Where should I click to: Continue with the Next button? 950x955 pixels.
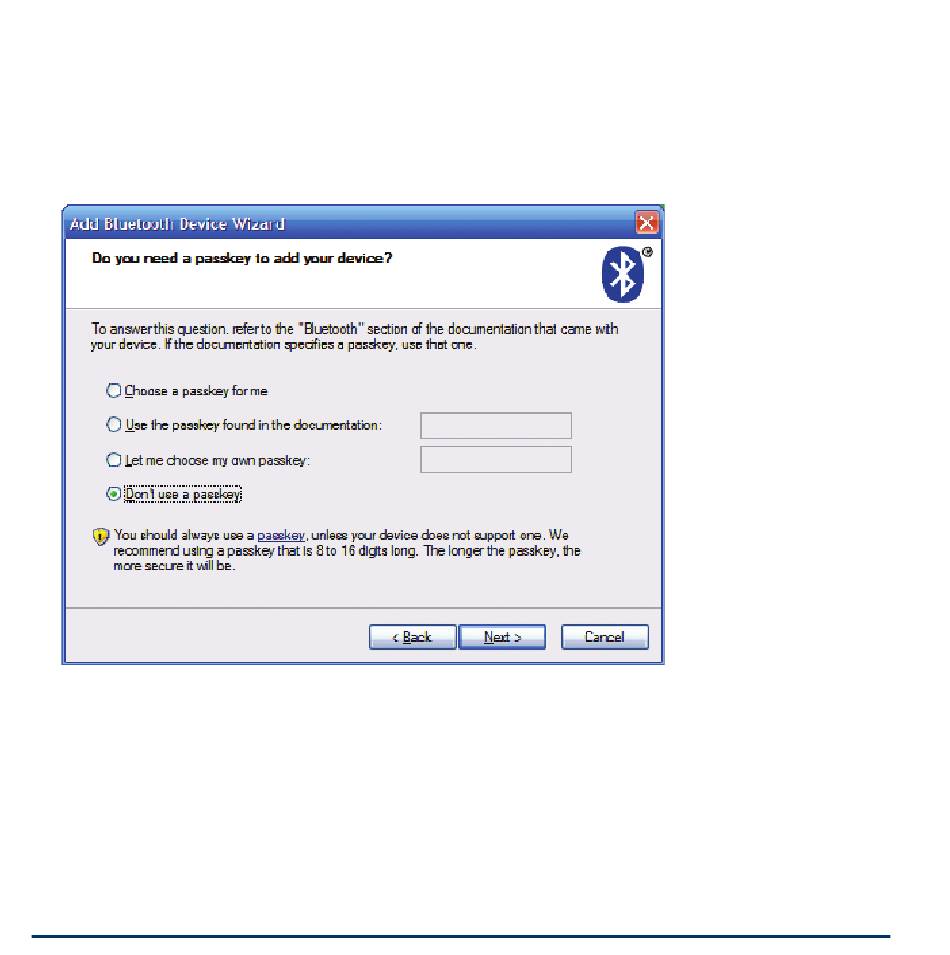tap(502, 637)
